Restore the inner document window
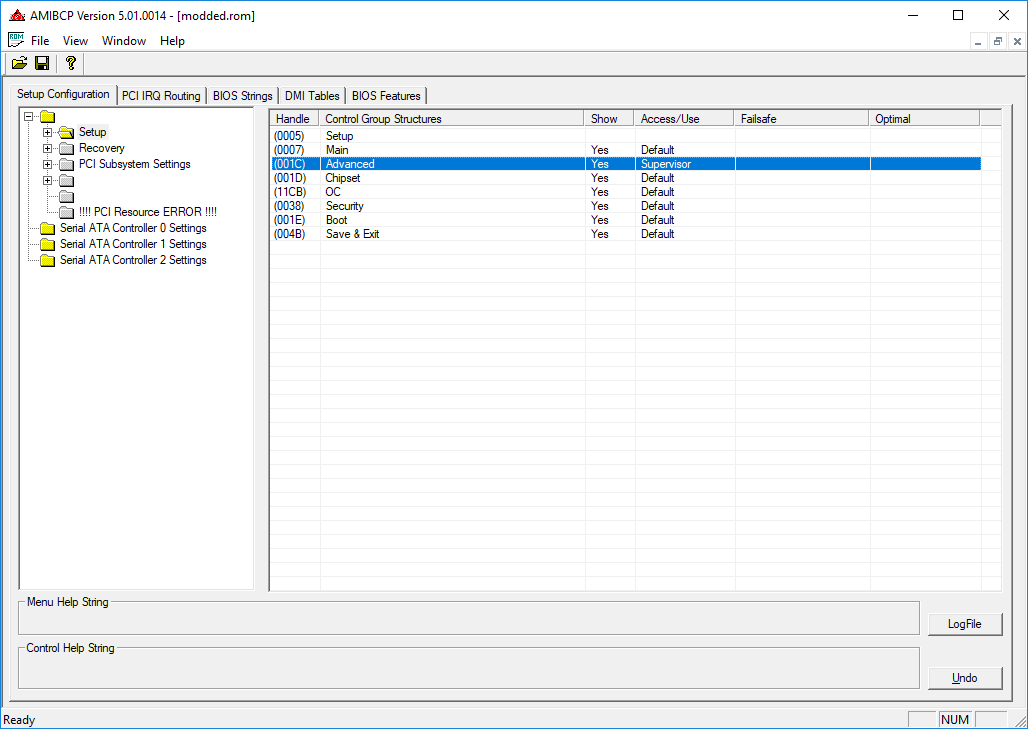Viewport: 1028px width, 729px height. pos(998,41)
